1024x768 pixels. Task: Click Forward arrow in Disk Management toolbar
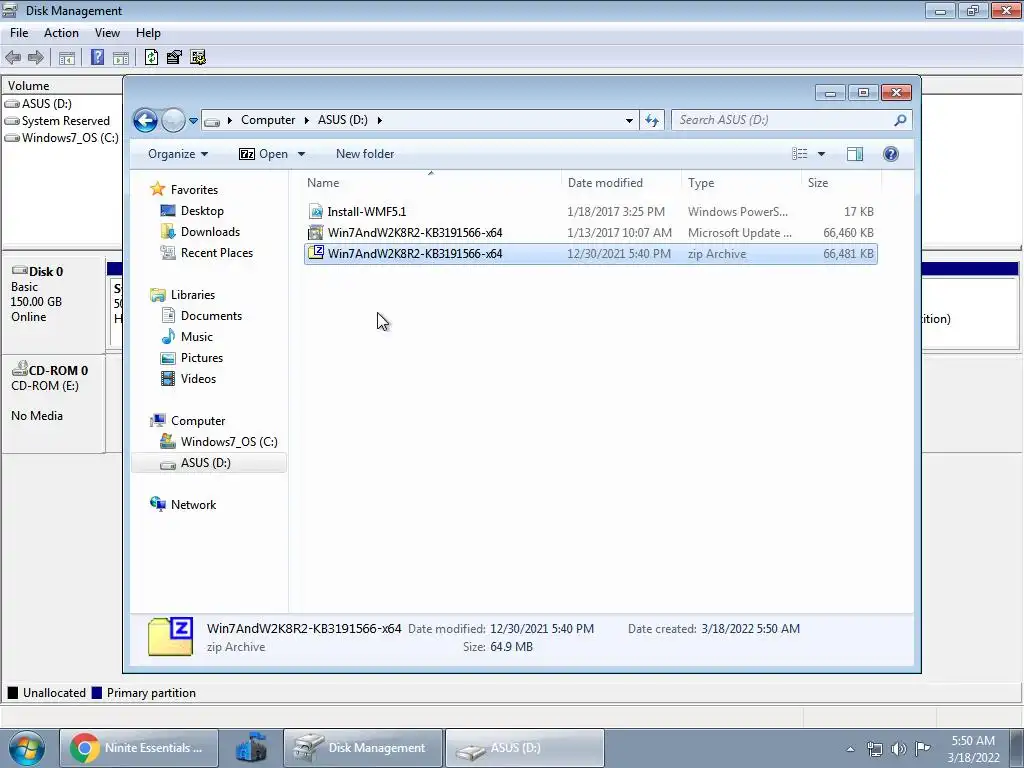[36, 57]
